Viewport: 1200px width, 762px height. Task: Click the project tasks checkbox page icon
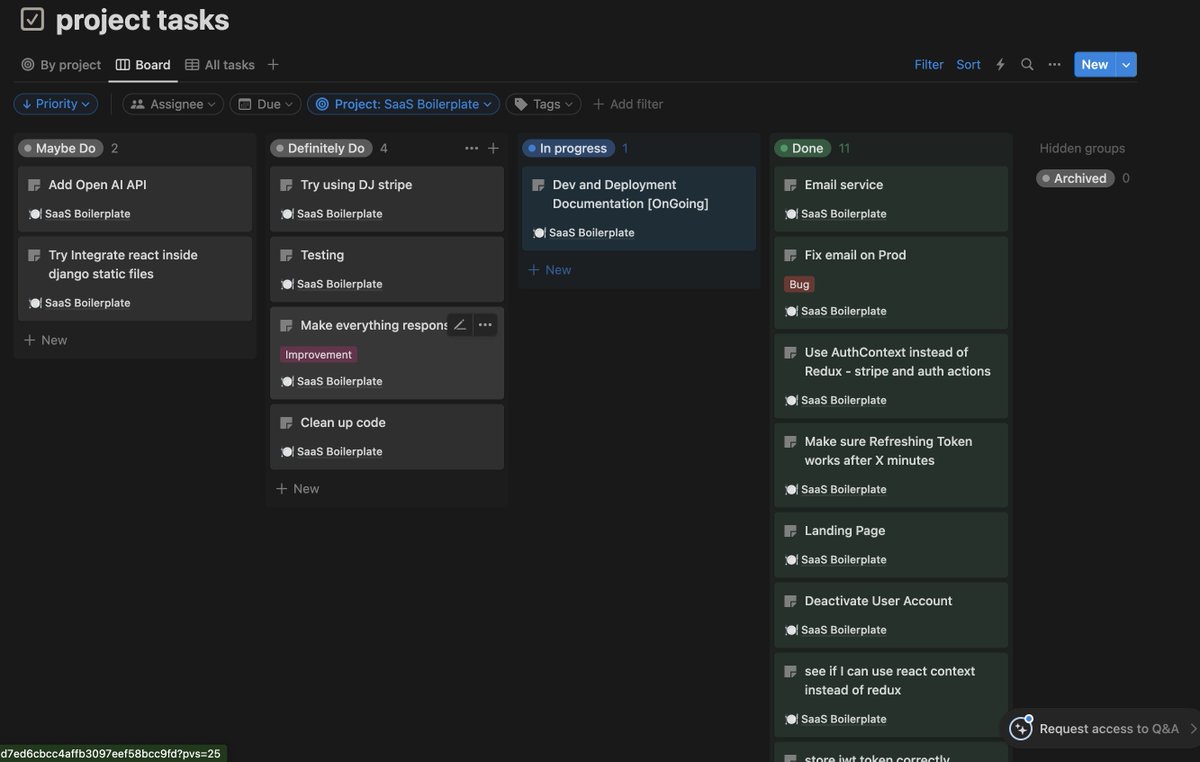click(32, 19)
